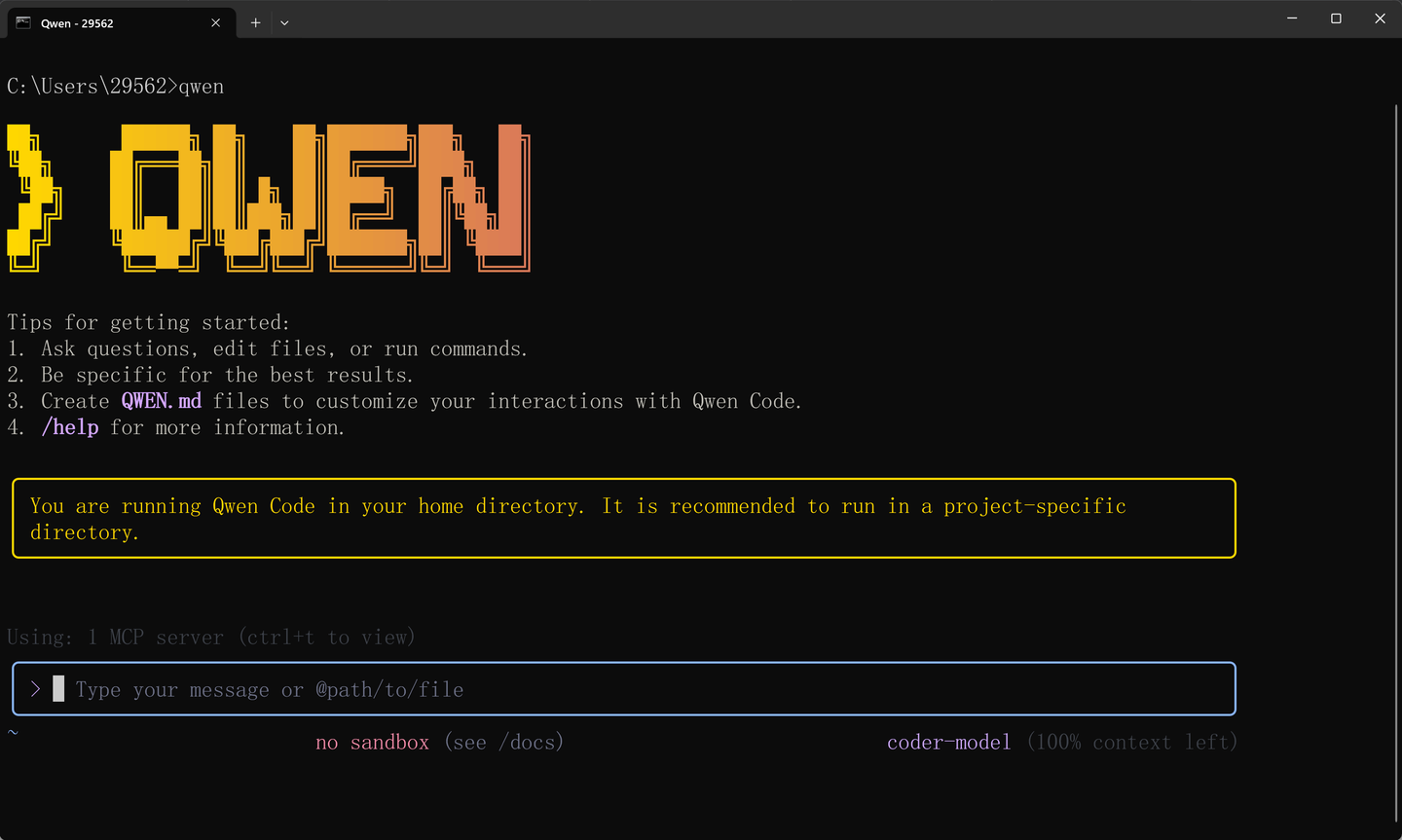Click the prompt arrow icon in the message box
Image resolution: width=1402 pixels, height=840 pixels.
(35, 688)
